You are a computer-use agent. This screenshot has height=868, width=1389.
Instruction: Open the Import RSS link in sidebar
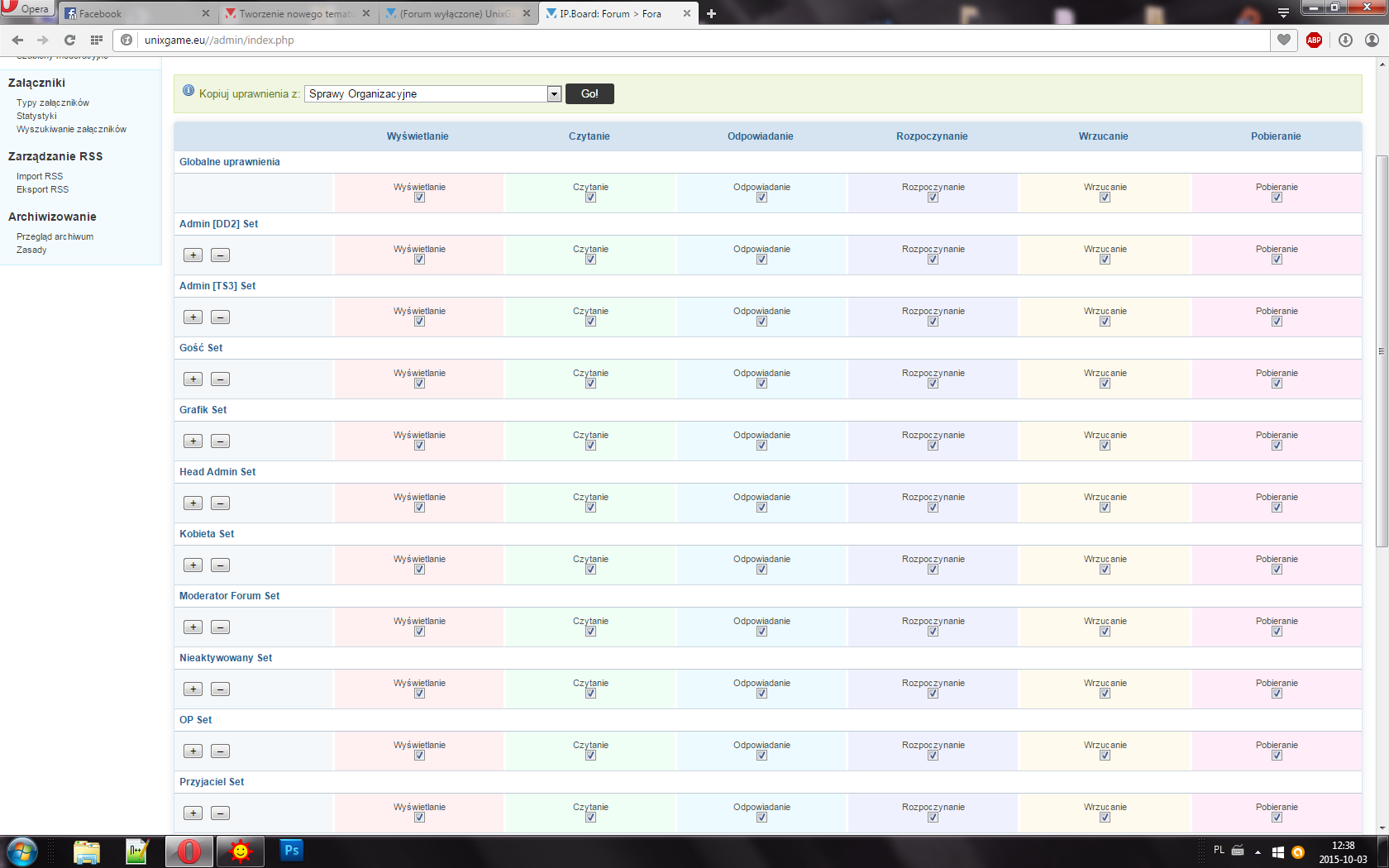[x=40, y=176]
